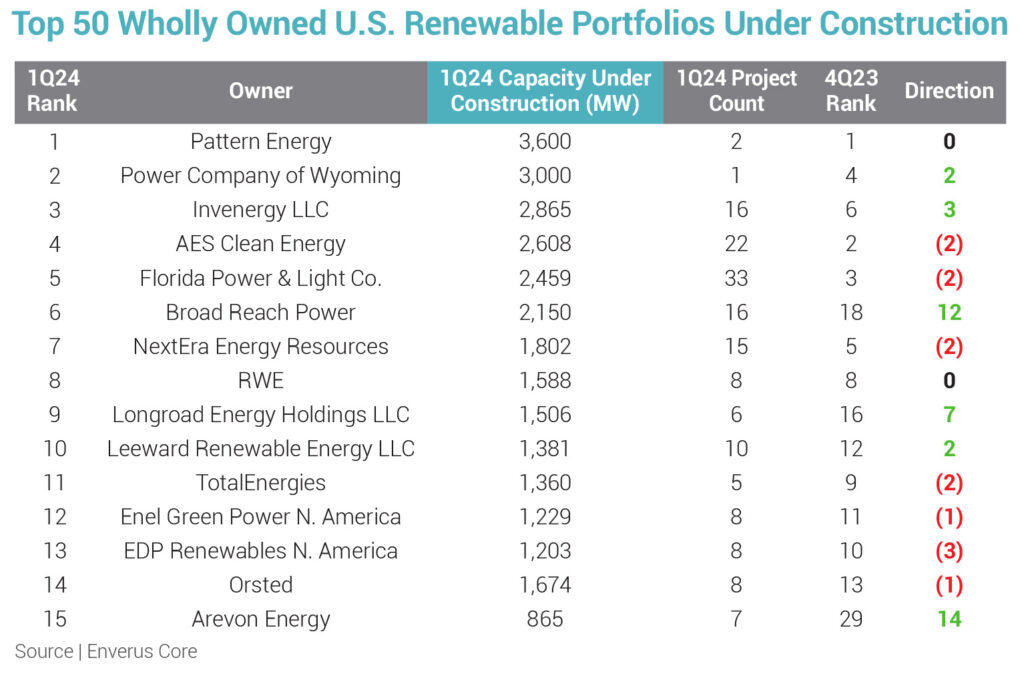Click the Source Enverus Core footnote
The height and width of the screenshot is (678, 1024).
pos(106,652)
